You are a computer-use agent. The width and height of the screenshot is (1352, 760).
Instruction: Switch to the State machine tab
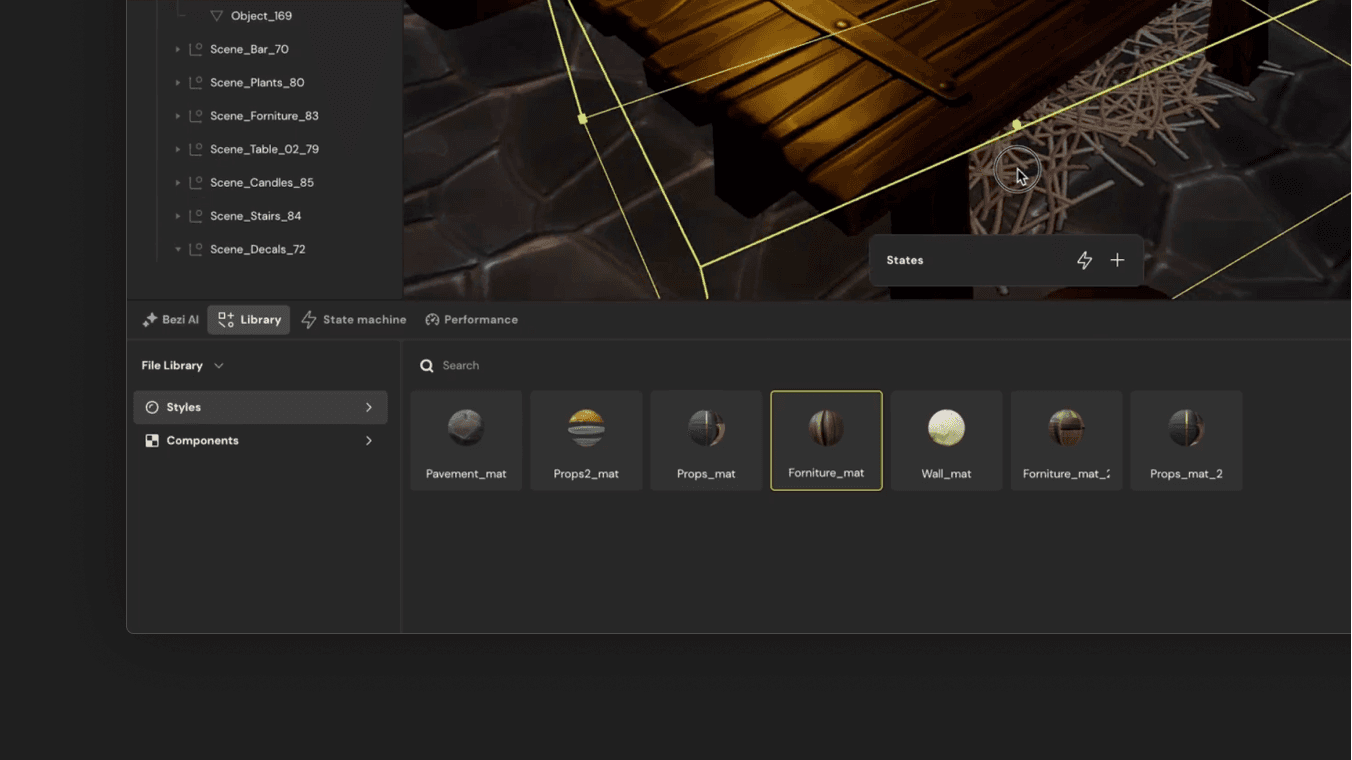coord(354,319)
